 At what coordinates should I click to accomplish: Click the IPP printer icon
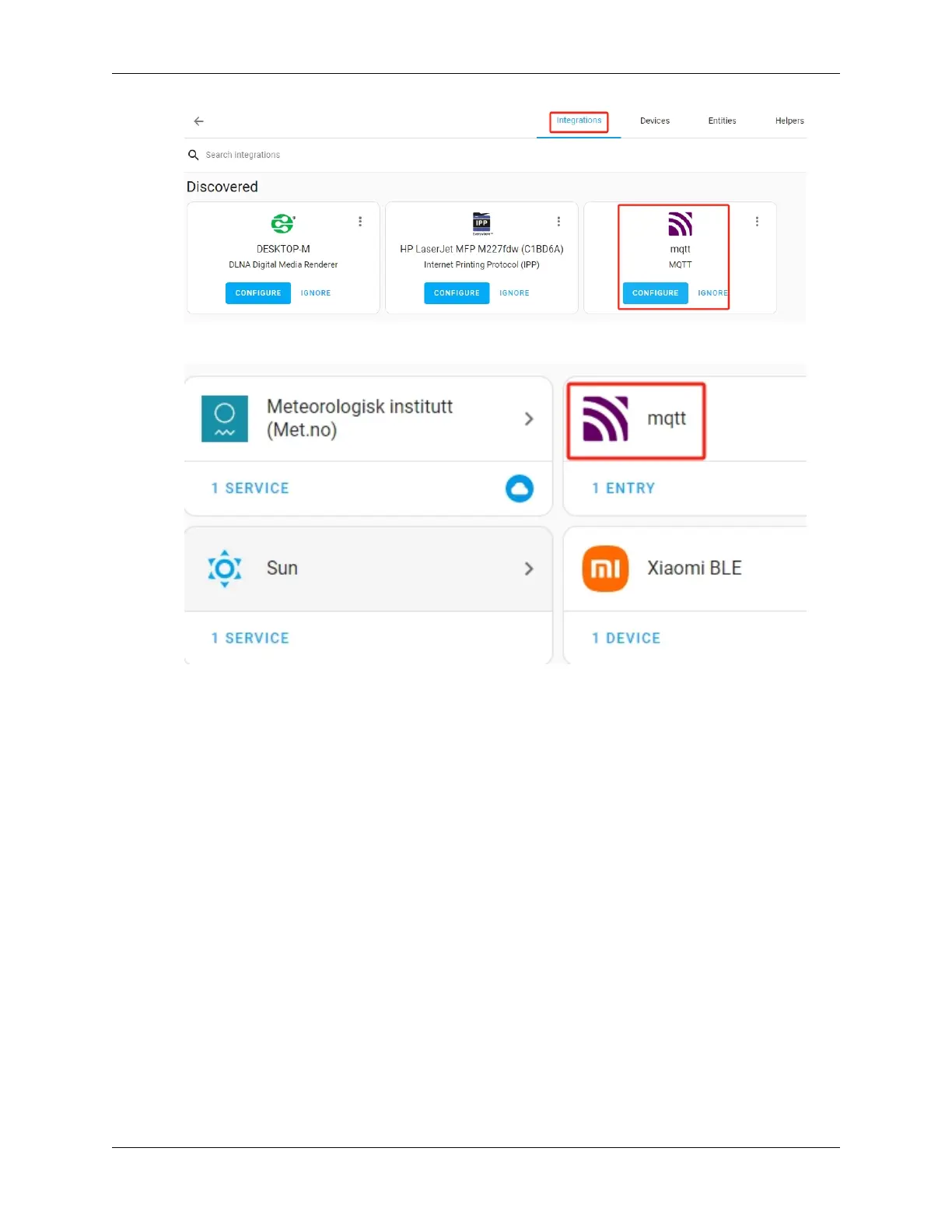point(482,224)
